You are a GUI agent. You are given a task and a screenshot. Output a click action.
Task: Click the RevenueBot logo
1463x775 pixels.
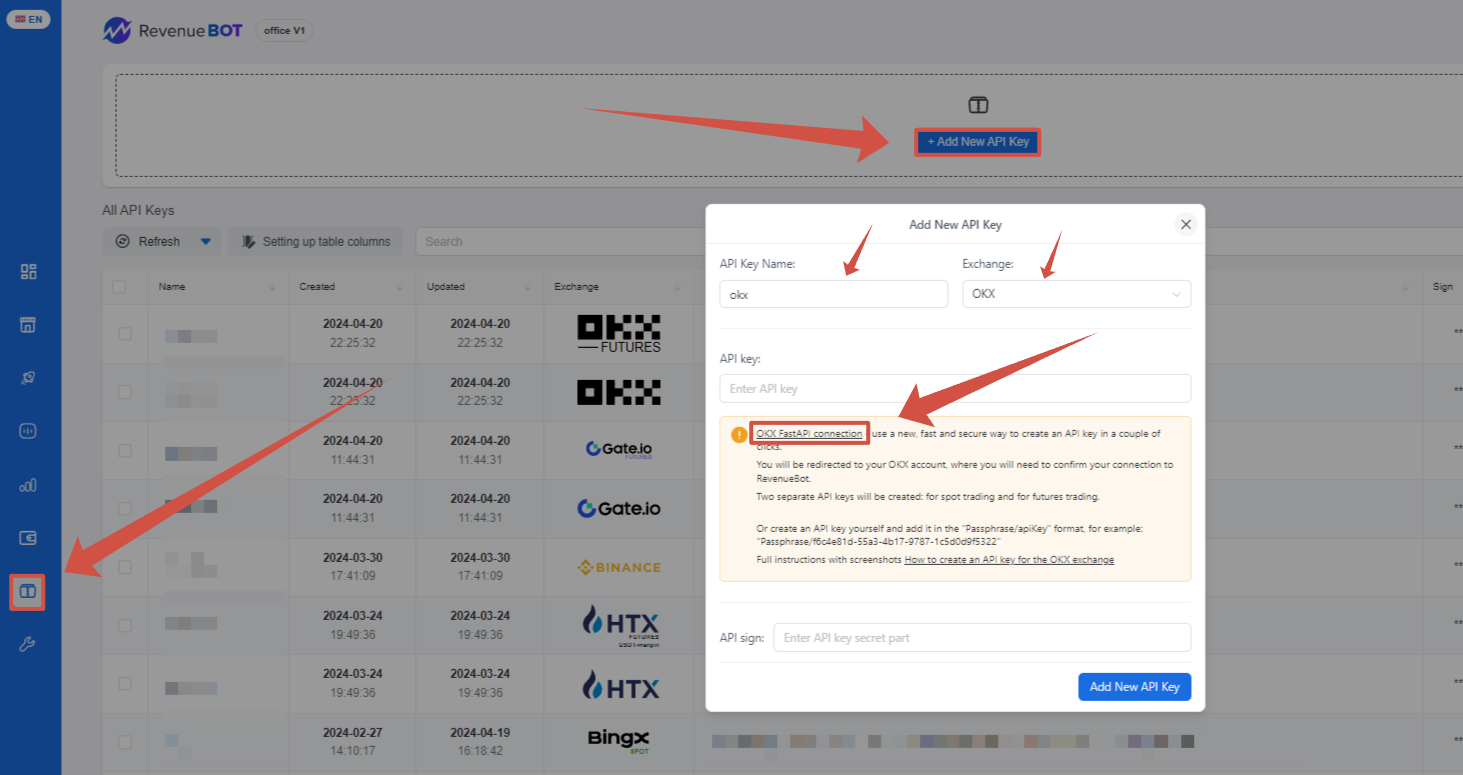click(x=173, y=30)
